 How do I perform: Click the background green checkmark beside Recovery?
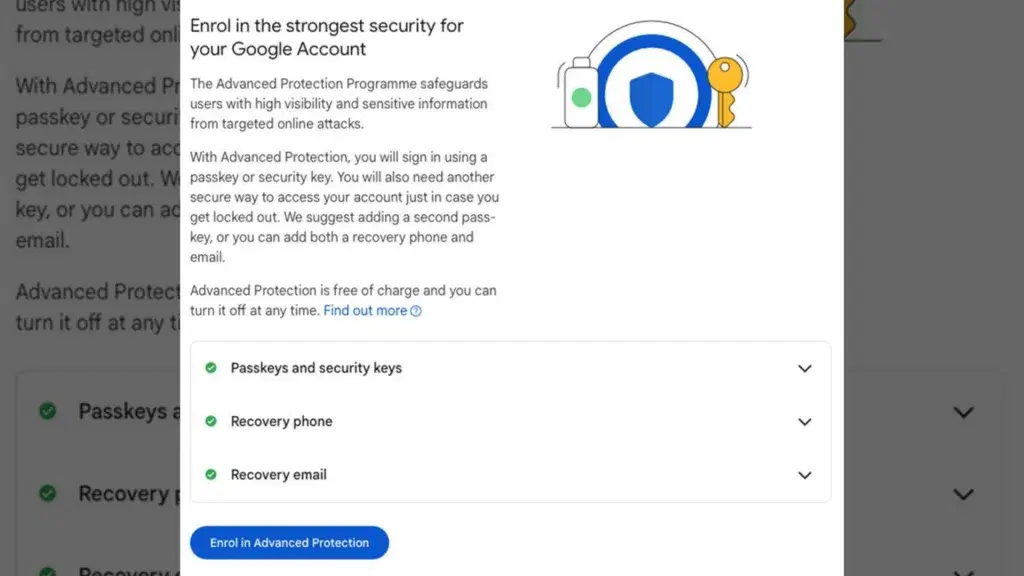click(47, 493)
